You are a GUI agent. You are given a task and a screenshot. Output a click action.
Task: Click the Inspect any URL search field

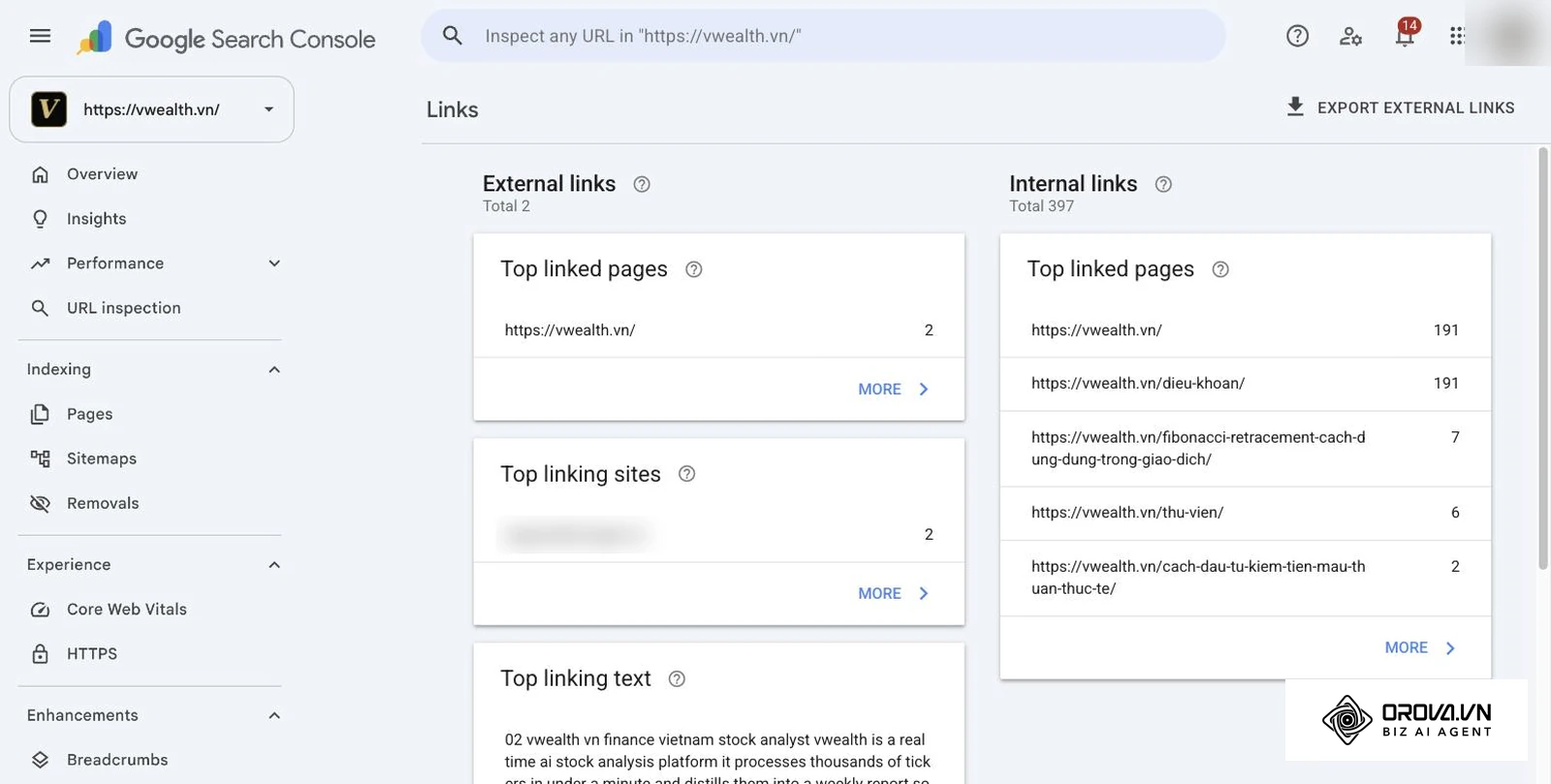(x=823, y=36)
